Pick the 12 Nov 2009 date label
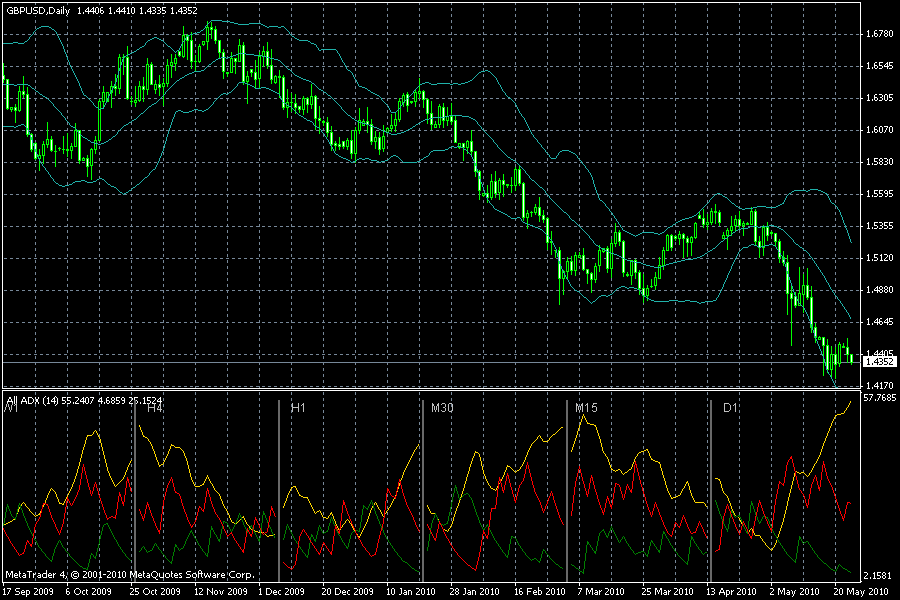This screenshot has width=900, height=600. coord(220,591)
